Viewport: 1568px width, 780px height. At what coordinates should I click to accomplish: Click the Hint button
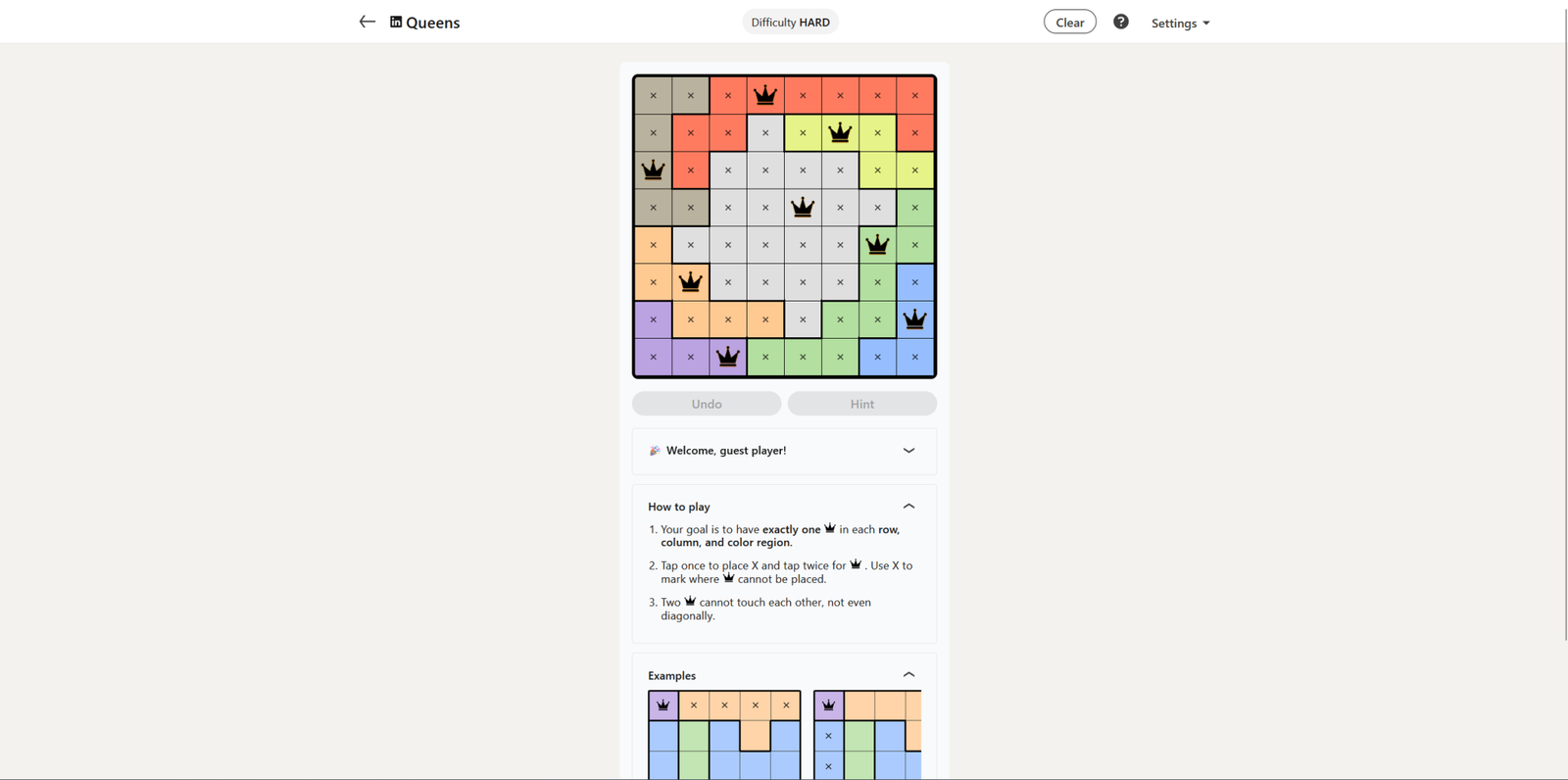[862, 404]
